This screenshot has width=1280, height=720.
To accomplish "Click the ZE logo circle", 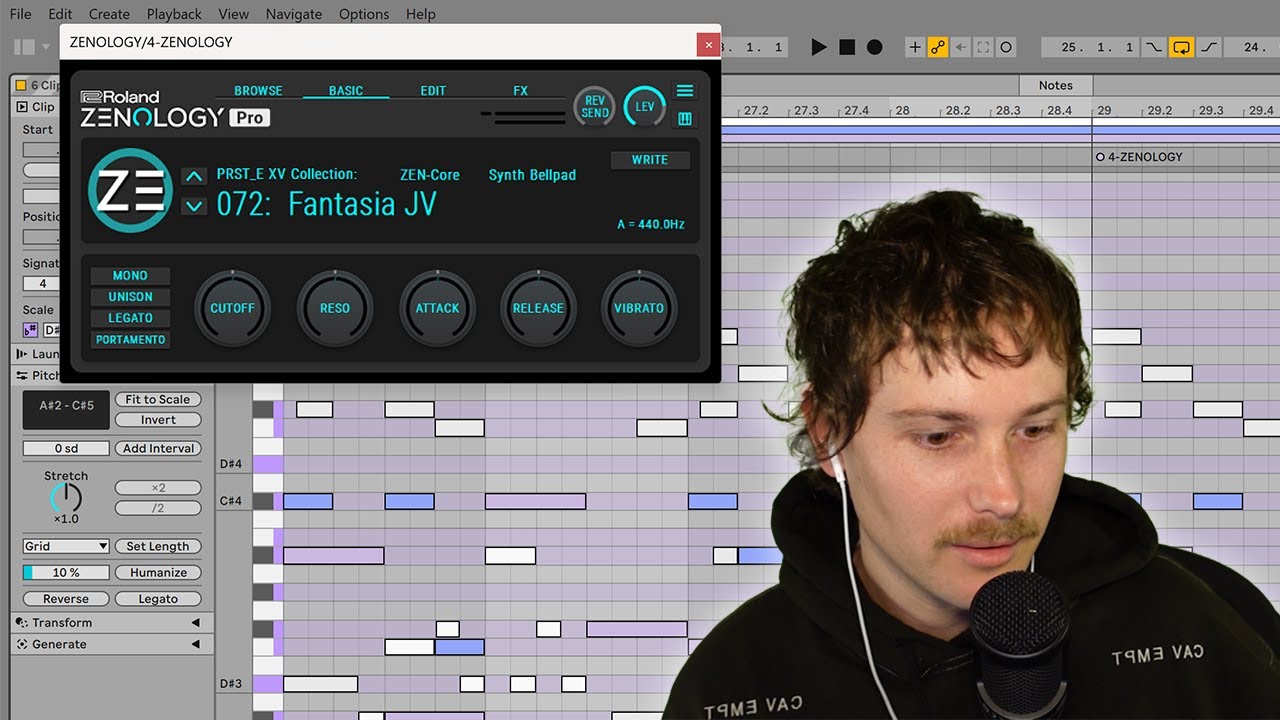I will 130,191.
